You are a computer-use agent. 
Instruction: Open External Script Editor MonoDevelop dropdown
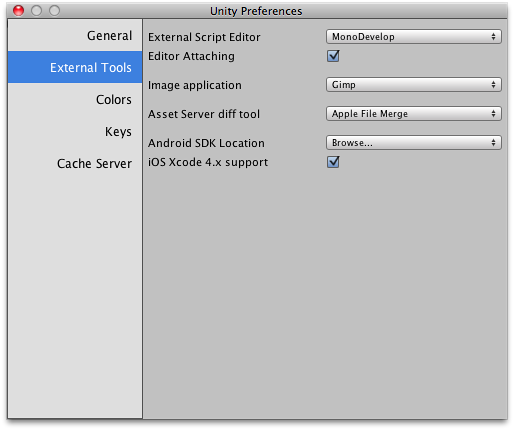click(x=414, y=37)
